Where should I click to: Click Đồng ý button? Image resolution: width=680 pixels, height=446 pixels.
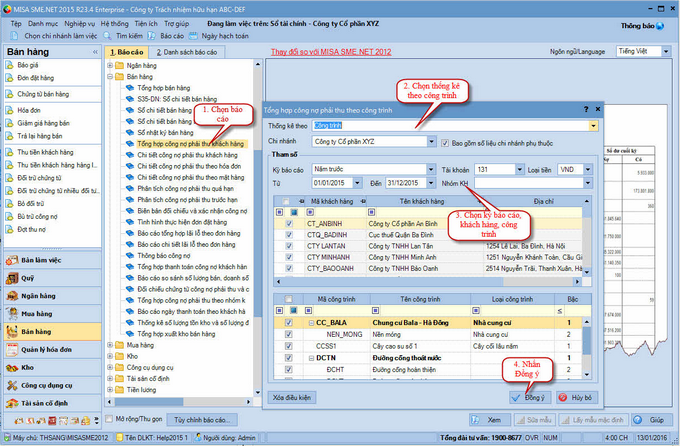530,397
